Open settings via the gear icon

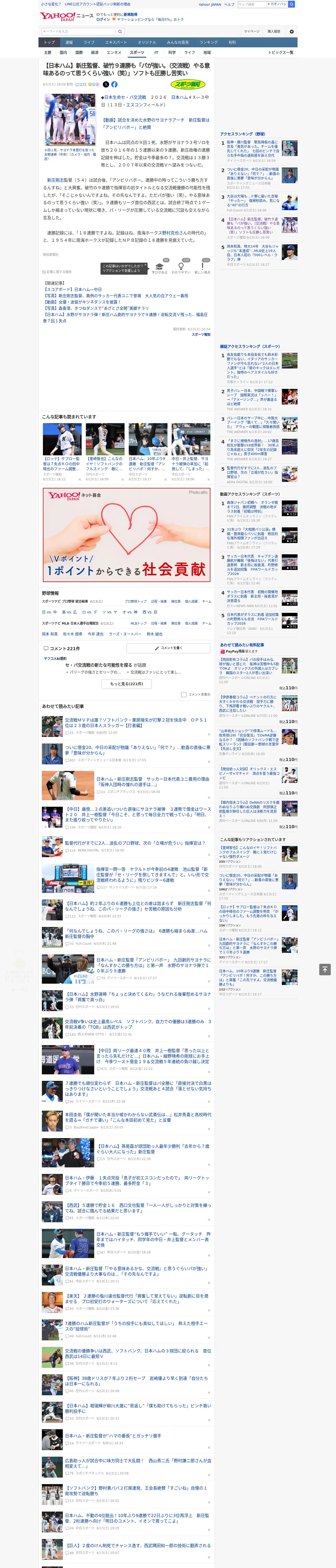coord(292,31)
